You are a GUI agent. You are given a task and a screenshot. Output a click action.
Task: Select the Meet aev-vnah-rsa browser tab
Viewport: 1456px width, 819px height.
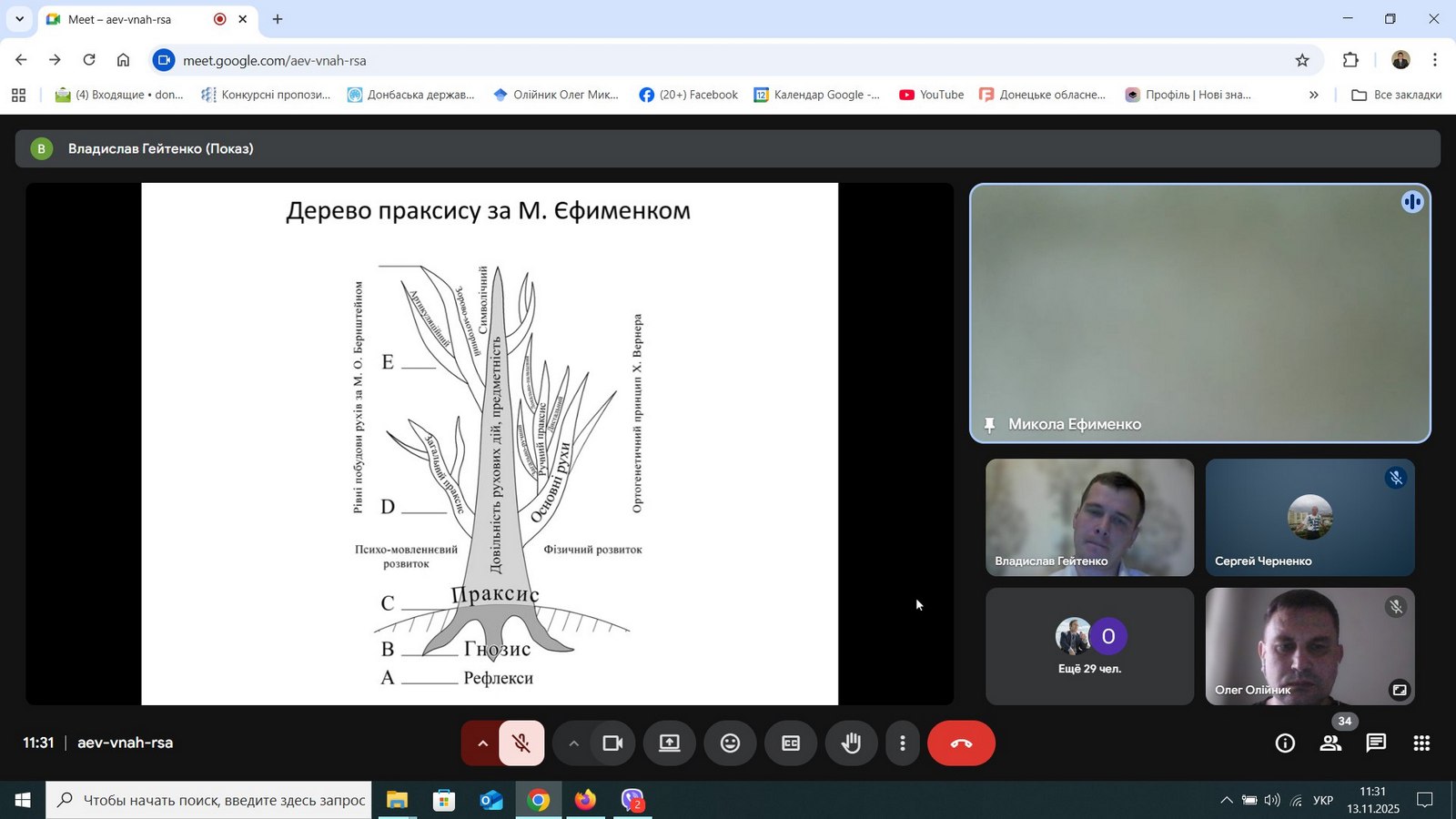(120, 19)
